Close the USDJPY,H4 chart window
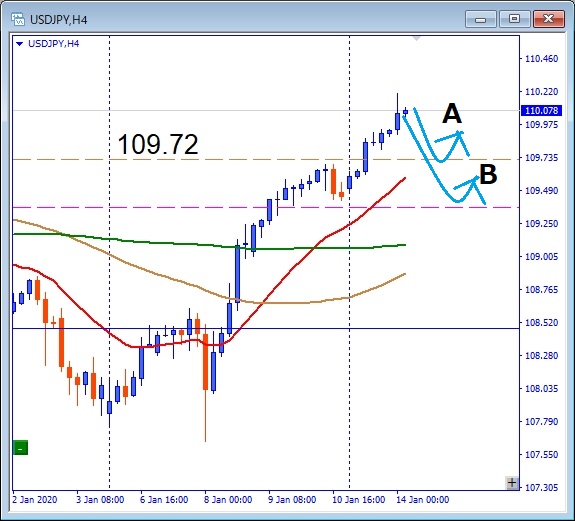The image size is (575, 521). 549,19
